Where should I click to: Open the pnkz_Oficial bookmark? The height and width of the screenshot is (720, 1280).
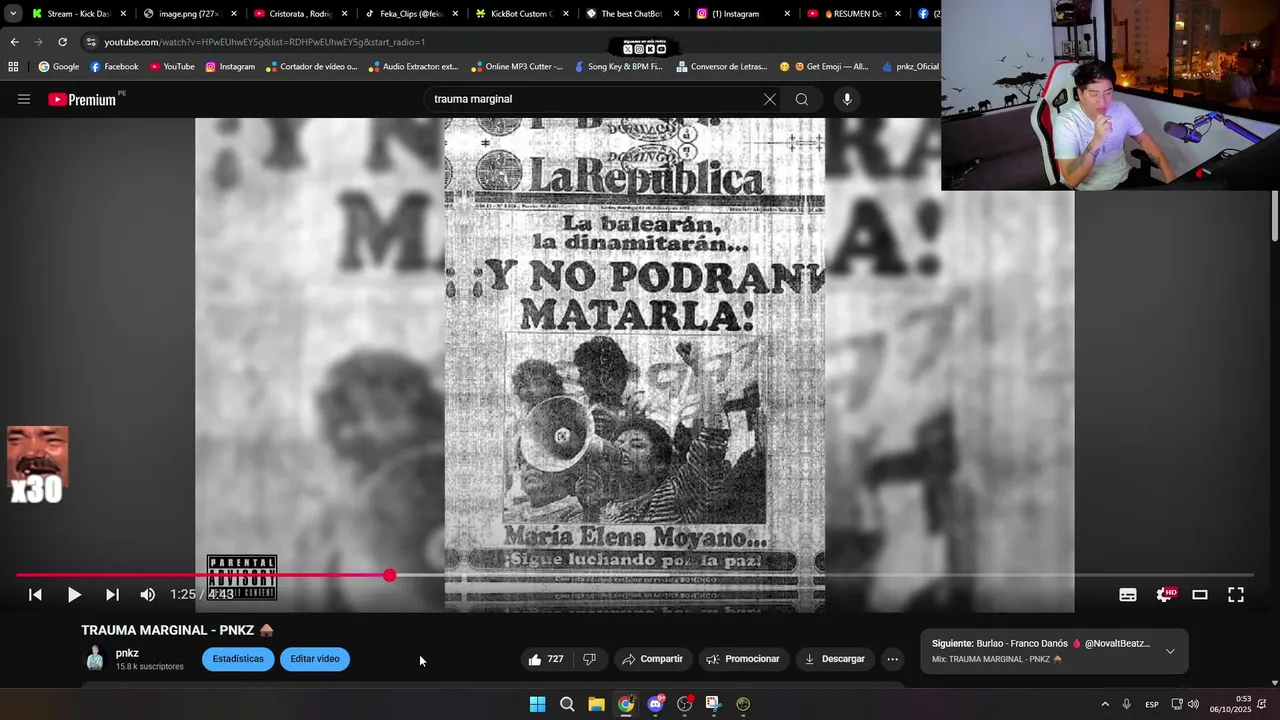click(910, 67)
